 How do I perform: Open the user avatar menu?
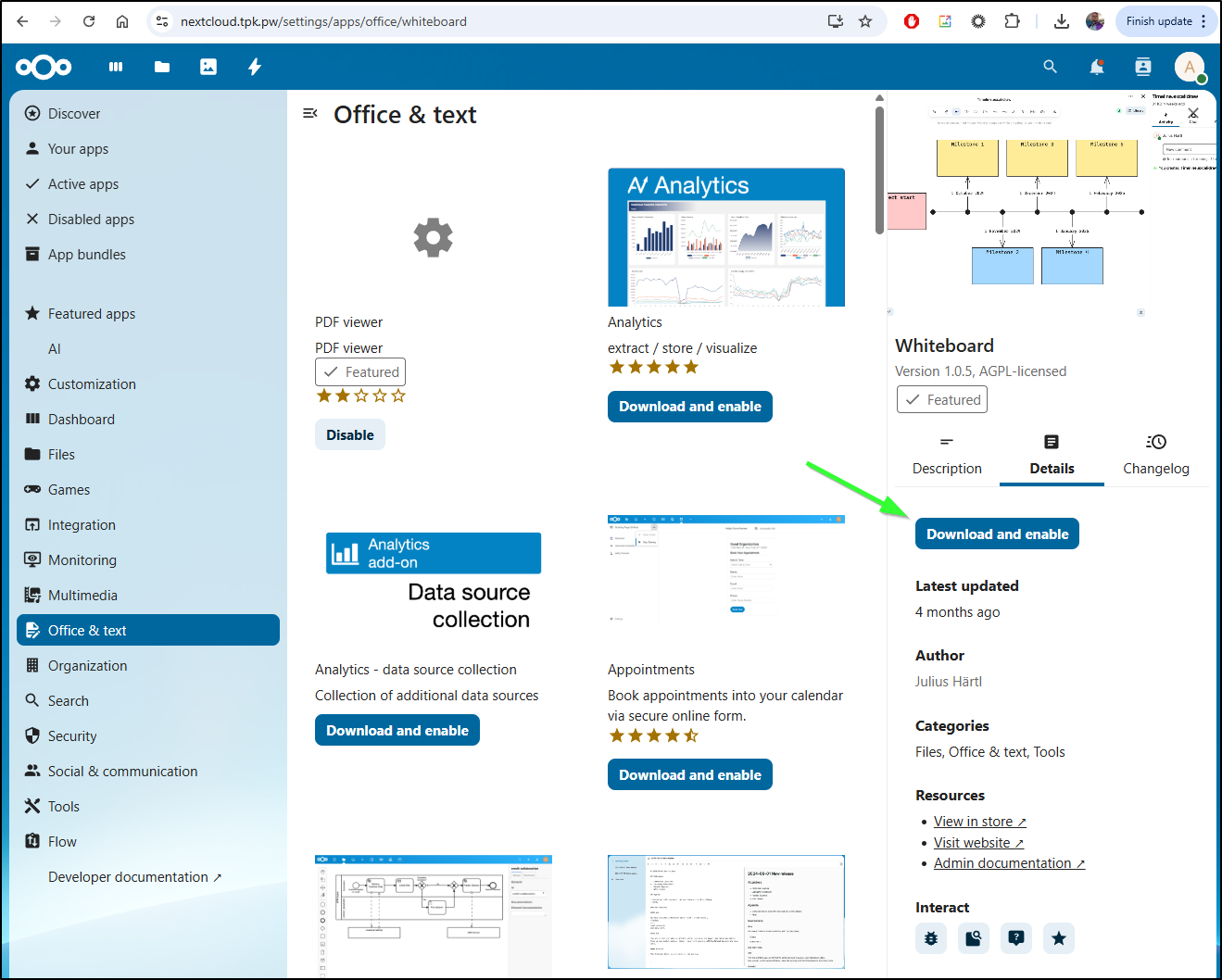pyautogui.click(x=1190, y=67)
